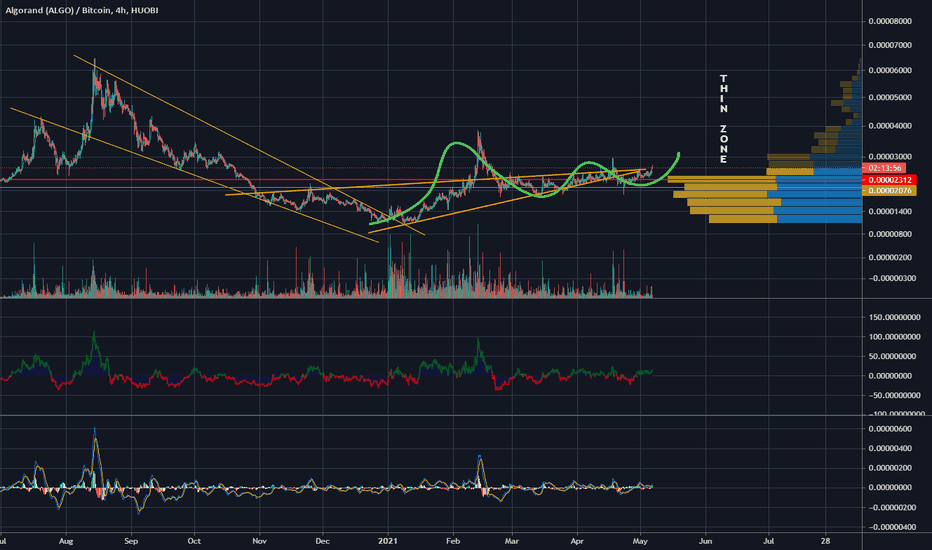Image resolution: width=932 pixels, height=550 pixels.
Task: Click the 0.00003000 price axis value
Action: 890,157
